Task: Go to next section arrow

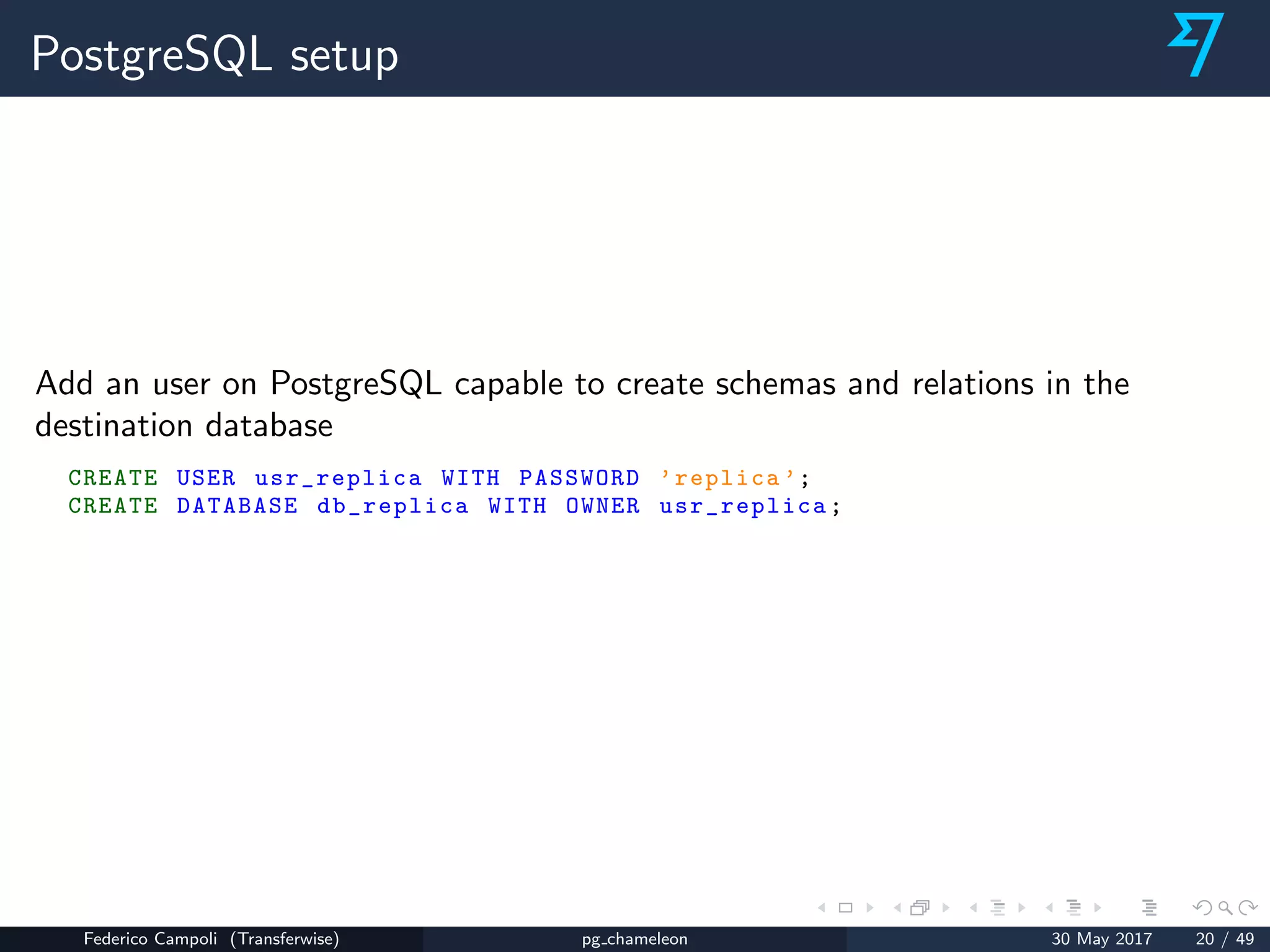Action: click(1098, 907)
